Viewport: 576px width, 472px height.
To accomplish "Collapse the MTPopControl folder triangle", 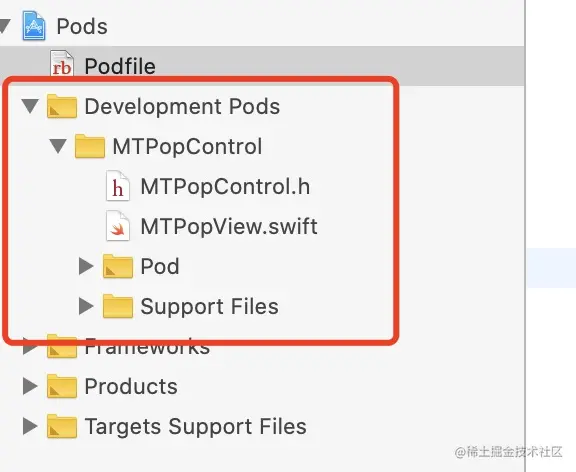I will (x=58, y=146).
